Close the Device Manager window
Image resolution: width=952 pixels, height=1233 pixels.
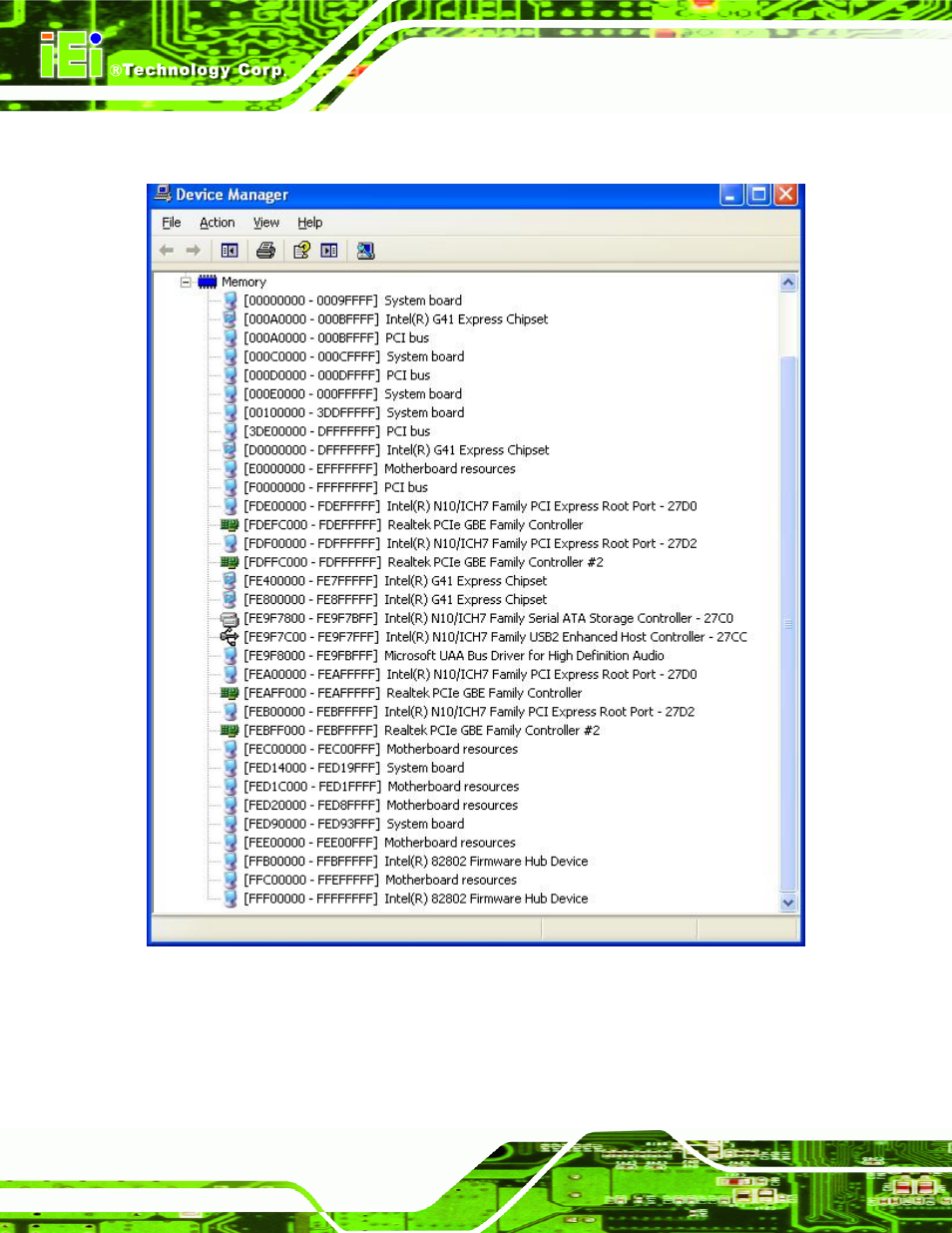click(786, 195)
